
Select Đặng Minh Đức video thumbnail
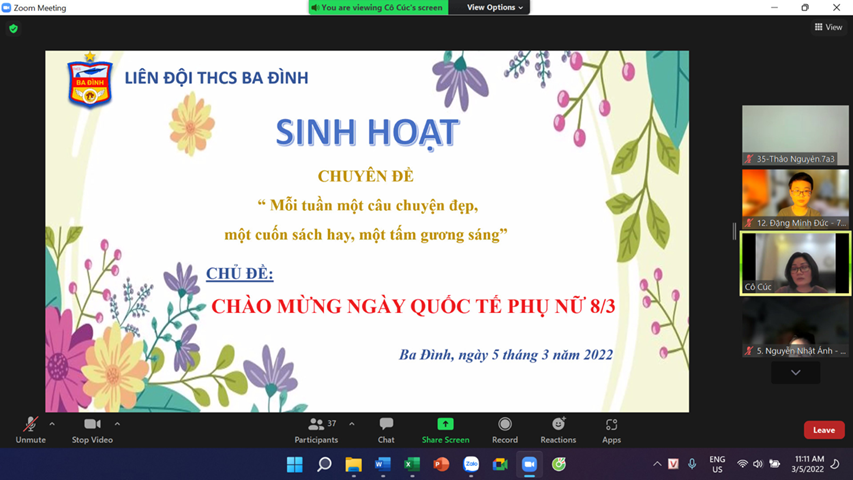(795, 199)
